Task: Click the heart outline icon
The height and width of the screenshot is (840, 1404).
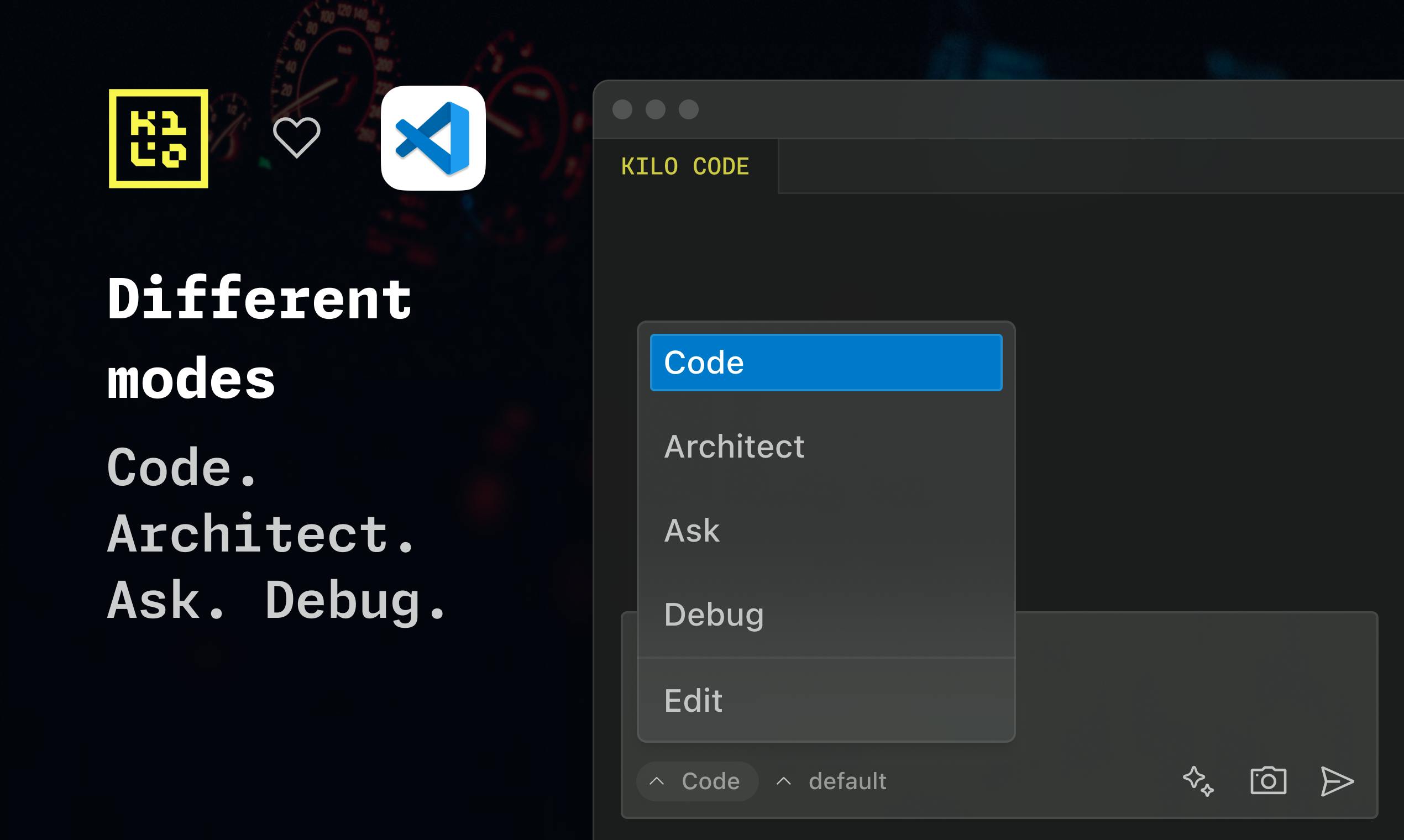Action: click(297, 138)
